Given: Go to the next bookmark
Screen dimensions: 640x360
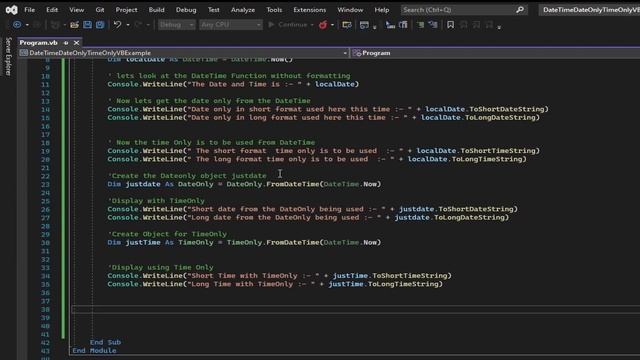Looking at the screenshot, I should pyautogui.click(x=476, y=25).
